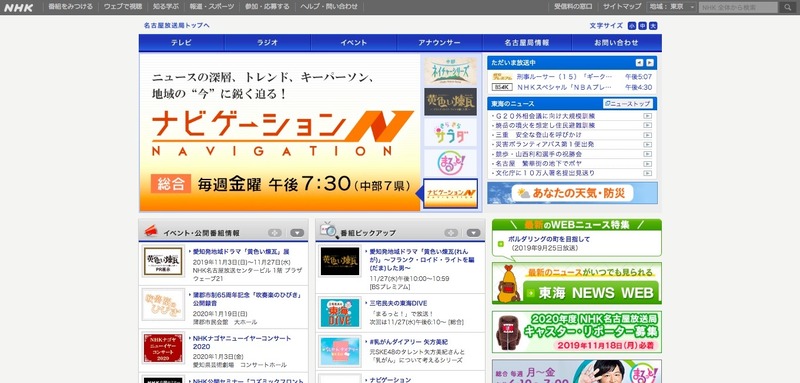Screen dimensions: 800x383
Task: Click the NHK logo in the top bar
Action: click(18, 7)
